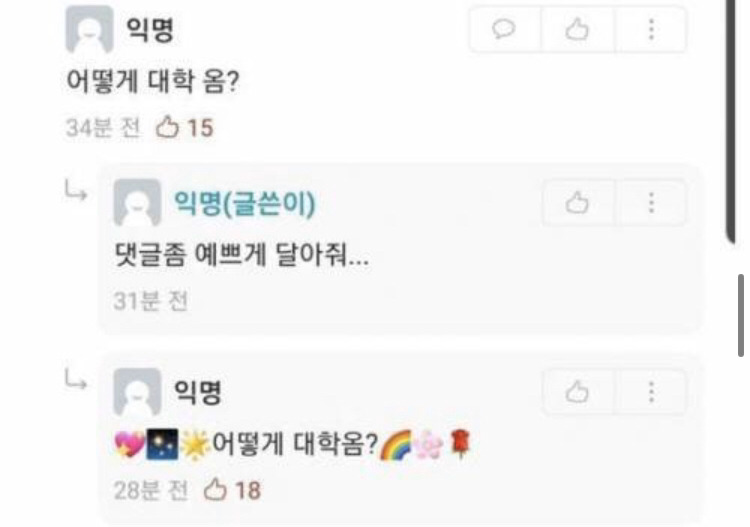Click the 익명(글쓴이) author name
750x527 pixels.
pos(244,203)
